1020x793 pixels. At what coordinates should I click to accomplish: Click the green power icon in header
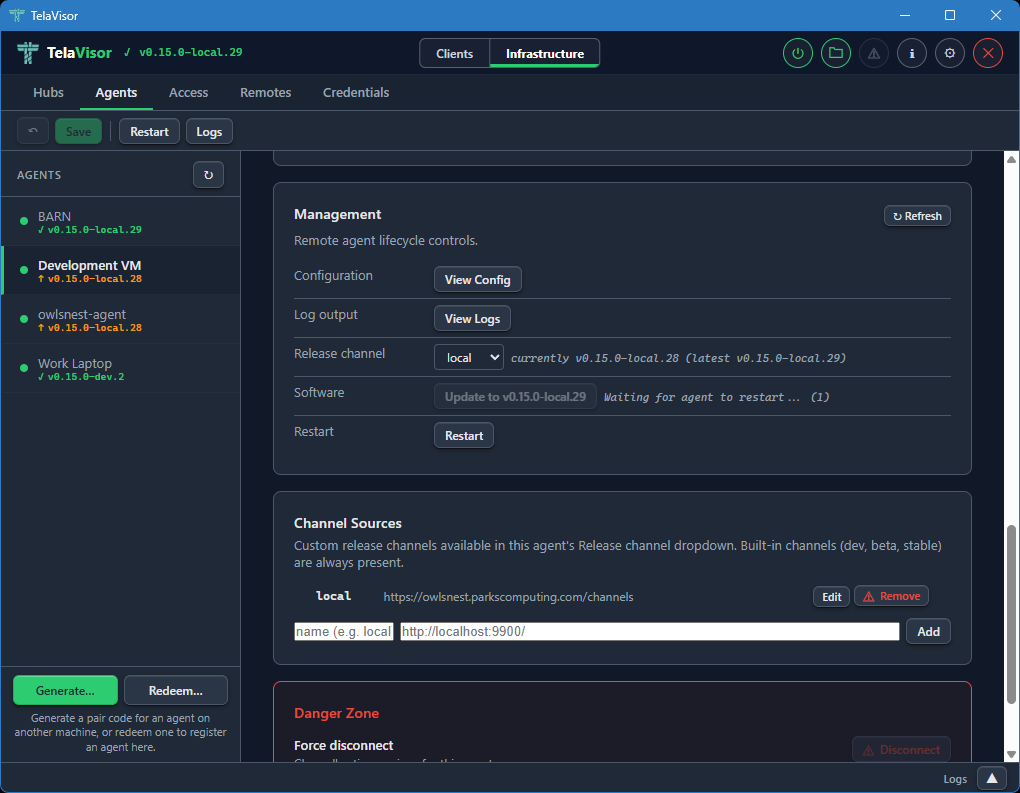[798, 53]
